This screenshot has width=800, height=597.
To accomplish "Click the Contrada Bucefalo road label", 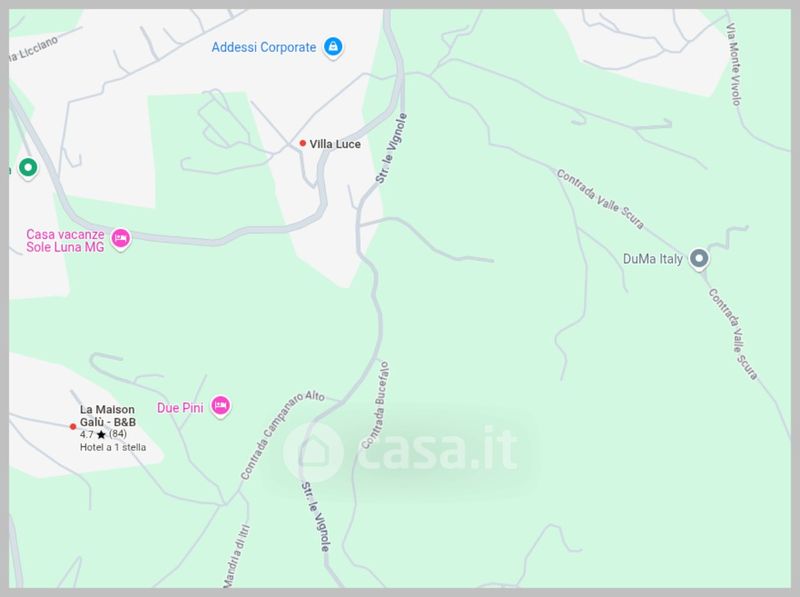I will point(375,405).
